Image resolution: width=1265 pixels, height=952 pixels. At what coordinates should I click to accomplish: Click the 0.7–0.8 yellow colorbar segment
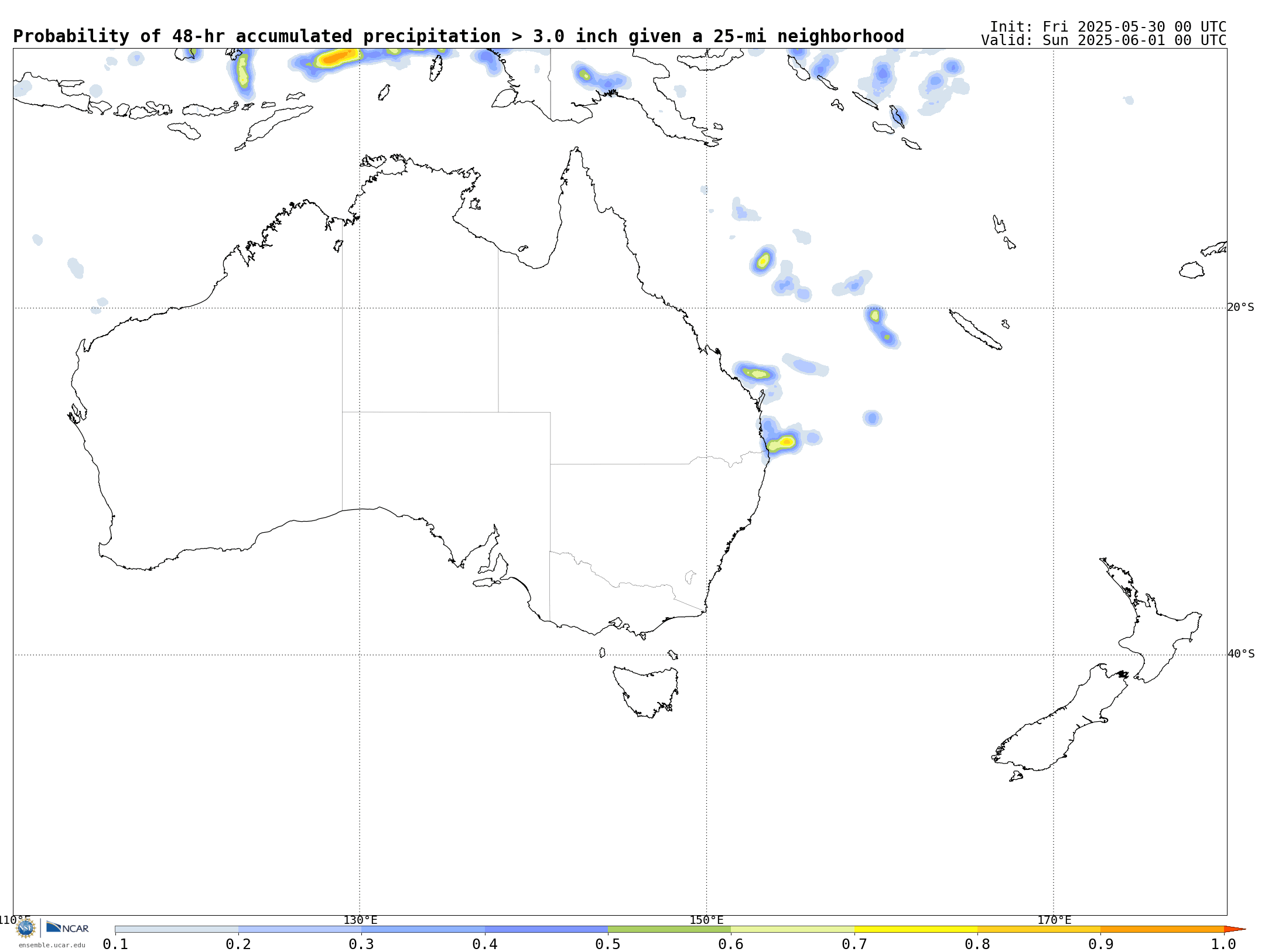916,929
